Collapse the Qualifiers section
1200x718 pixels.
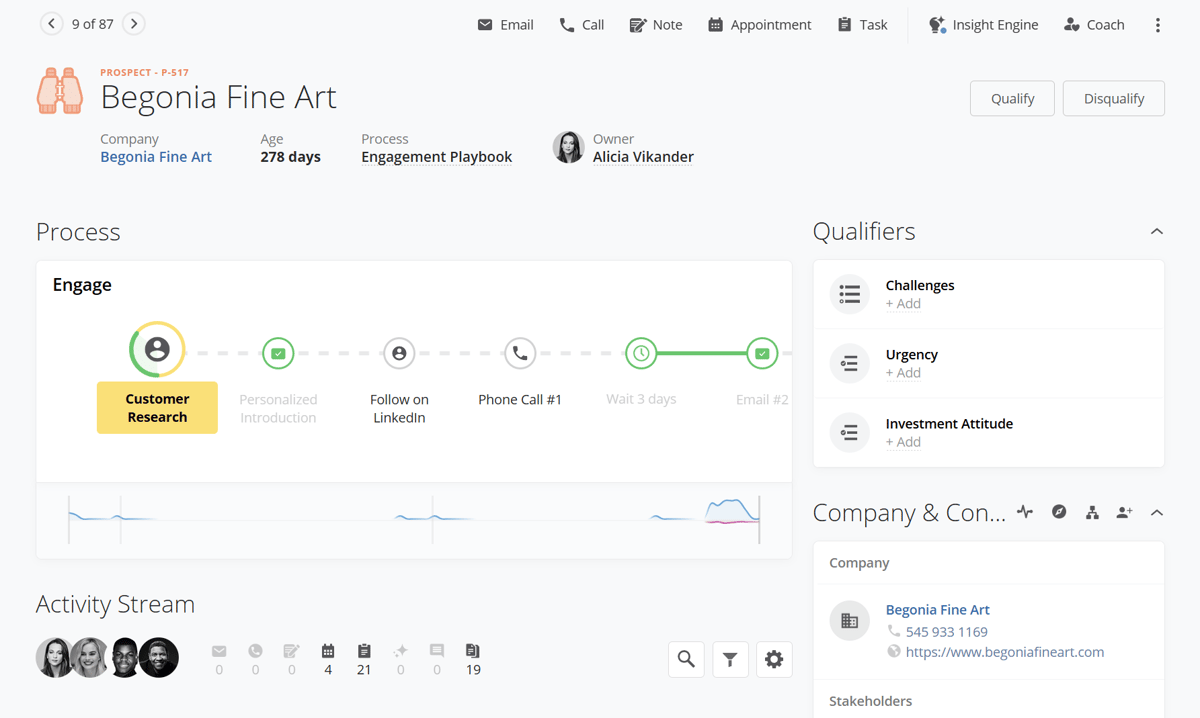pyautogui.click(x=1156, y=232)
